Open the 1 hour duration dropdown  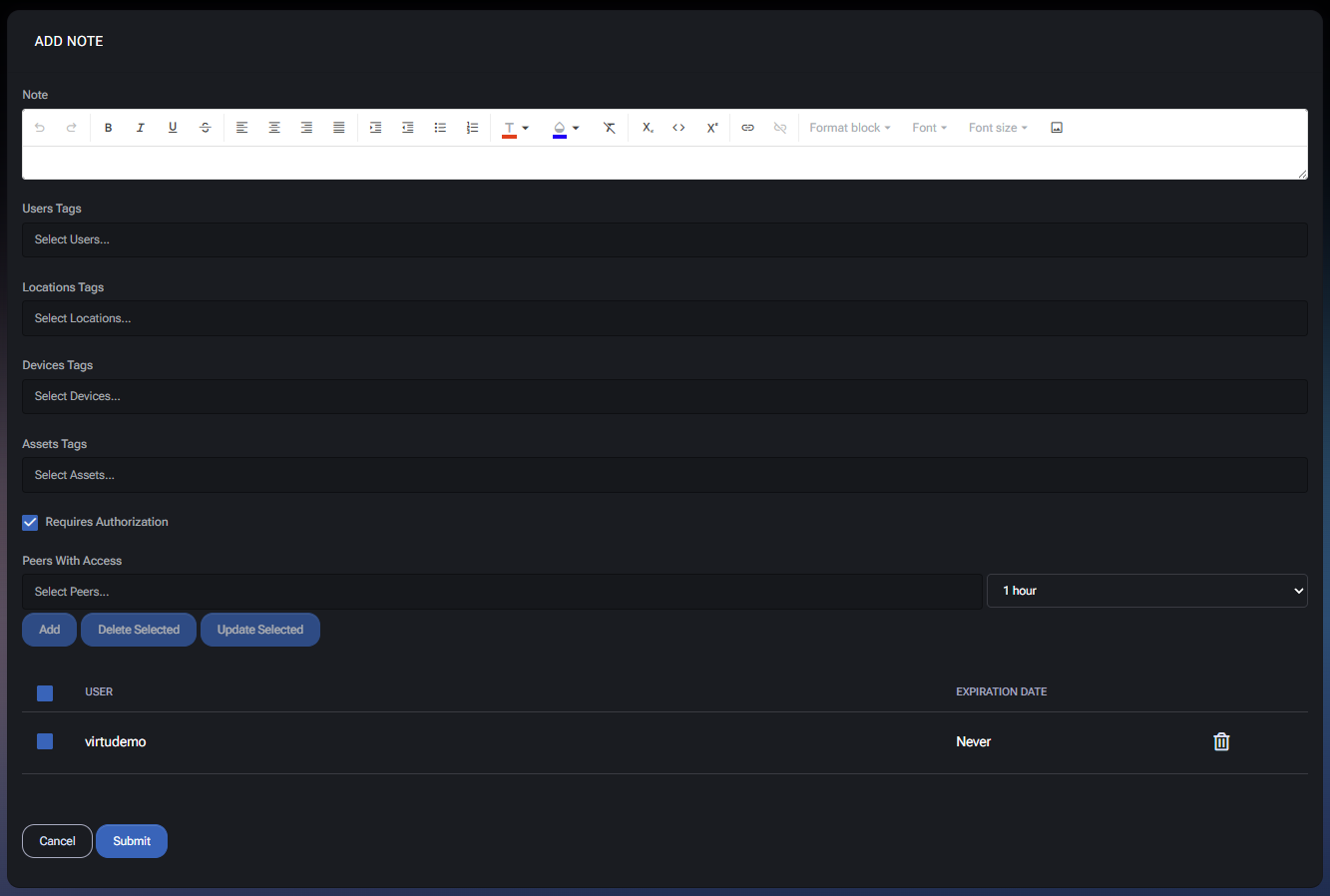coord(1146,591)
